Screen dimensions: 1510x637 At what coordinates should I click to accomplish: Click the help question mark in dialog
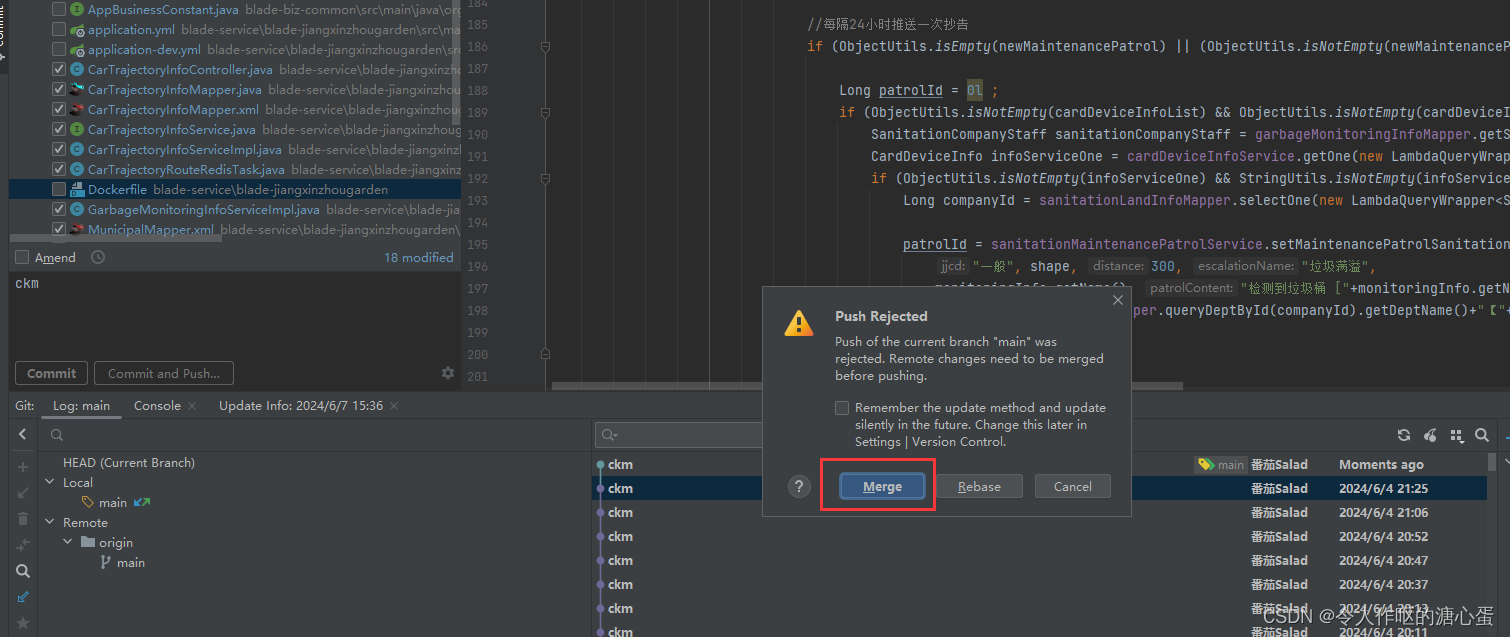[798, 486]
